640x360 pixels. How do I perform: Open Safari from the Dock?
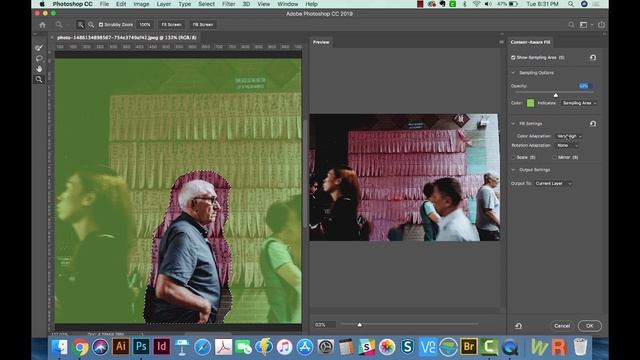tap(202, 347)
